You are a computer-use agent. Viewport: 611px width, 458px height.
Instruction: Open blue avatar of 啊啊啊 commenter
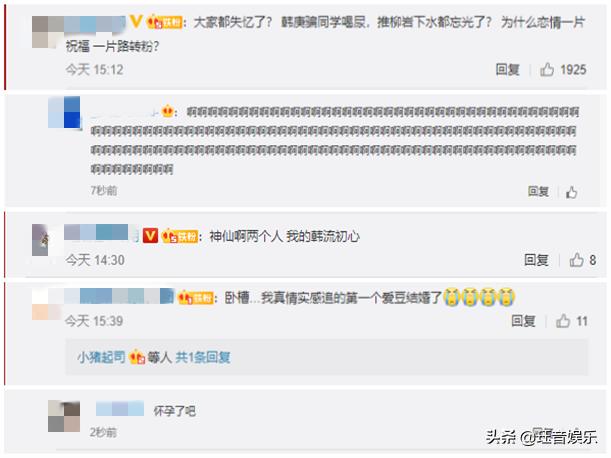click(x=64, y=112)
